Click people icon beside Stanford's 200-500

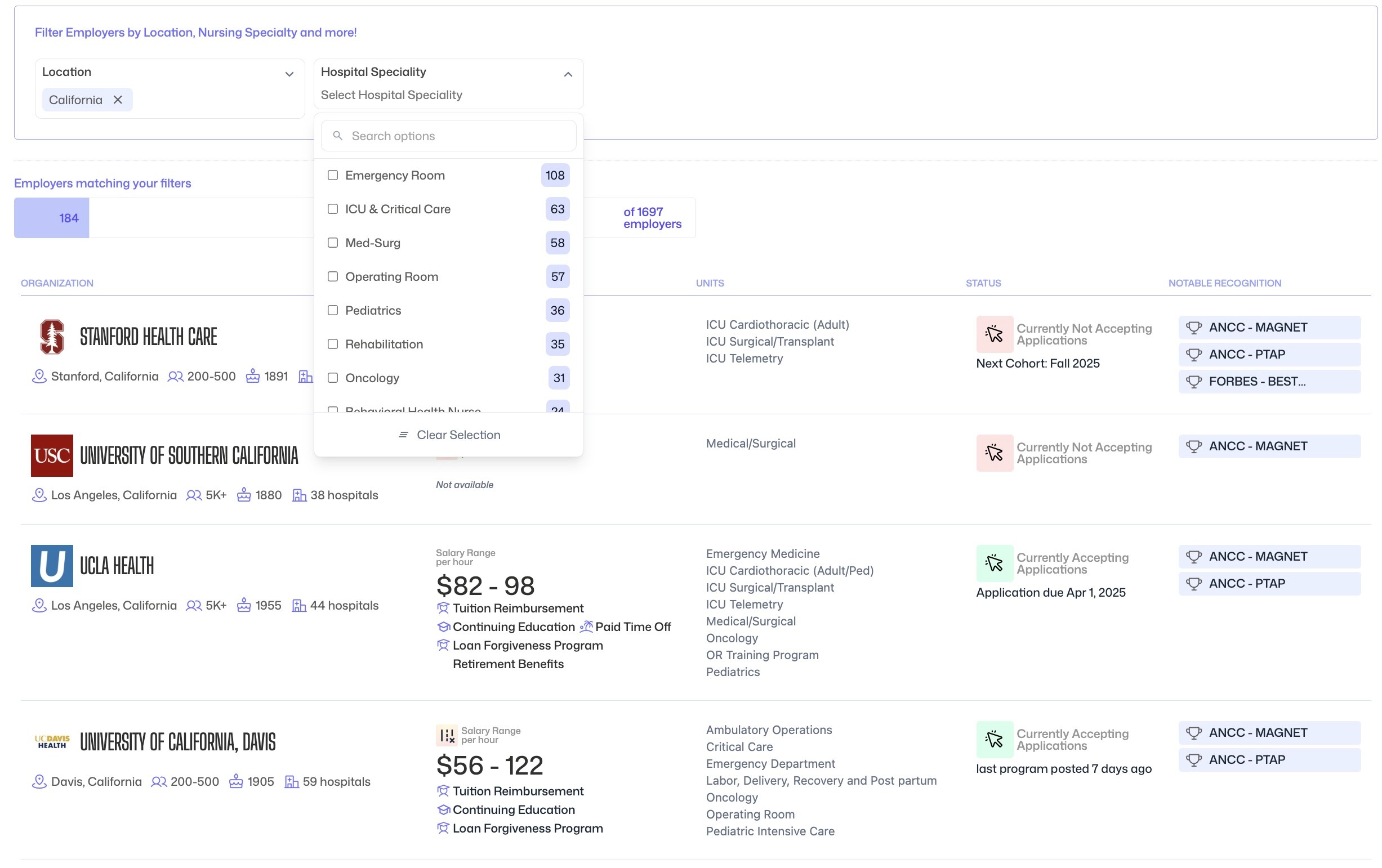tap(175, 377)
